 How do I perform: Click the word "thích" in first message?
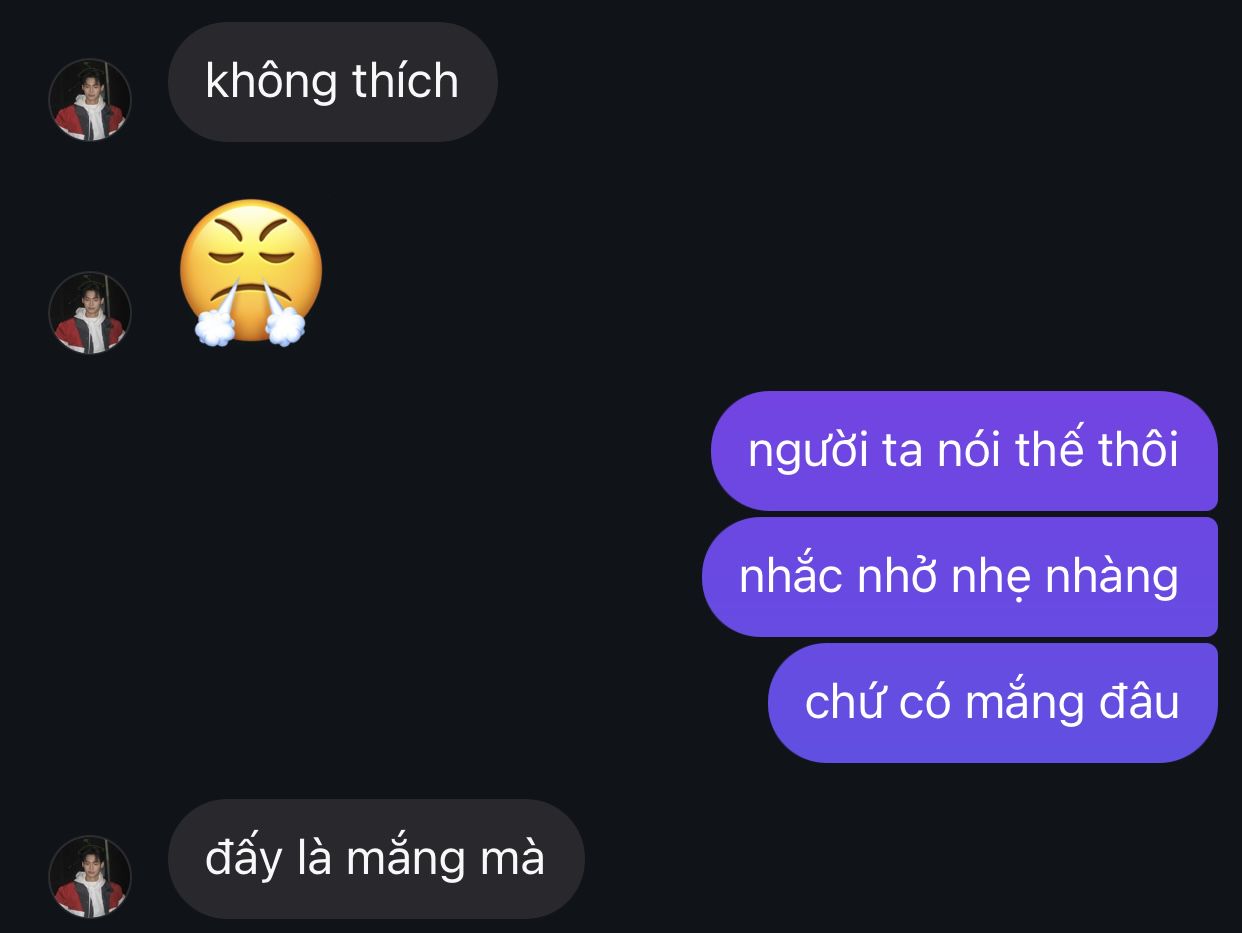pyautogui.click(x=406, y=81)
